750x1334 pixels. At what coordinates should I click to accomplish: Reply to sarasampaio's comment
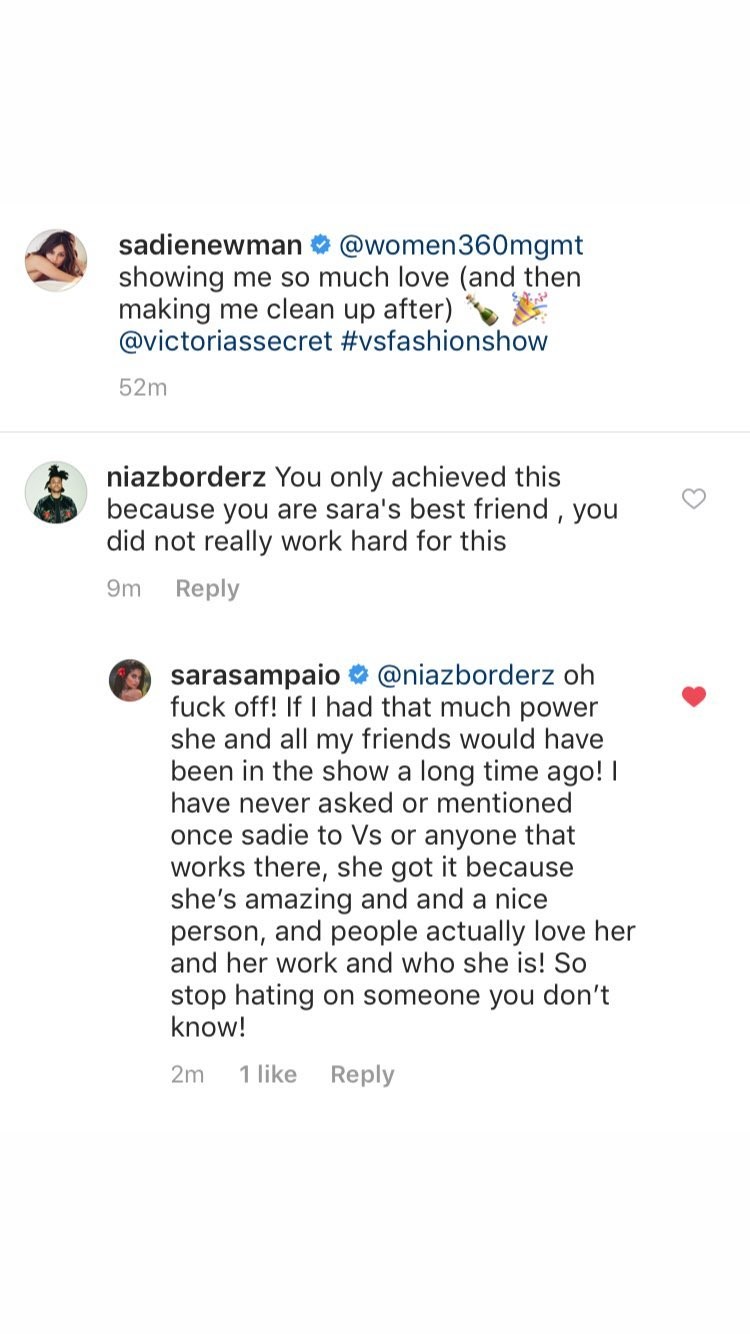362,1074
